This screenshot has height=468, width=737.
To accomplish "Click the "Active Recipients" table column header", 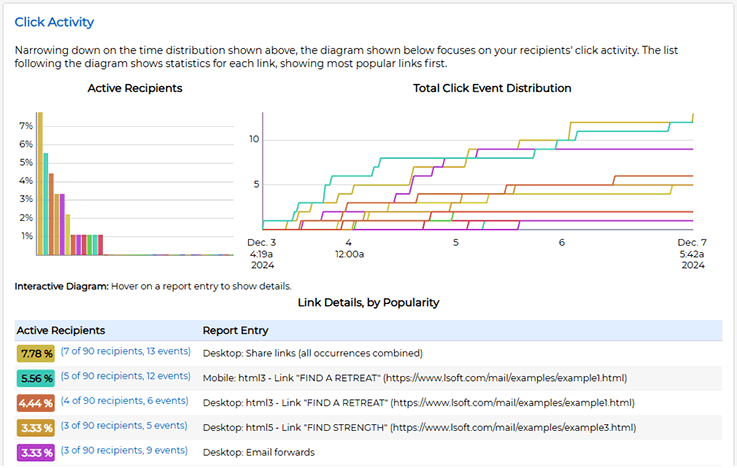I will pyautogui.click(x=61, y=330).
